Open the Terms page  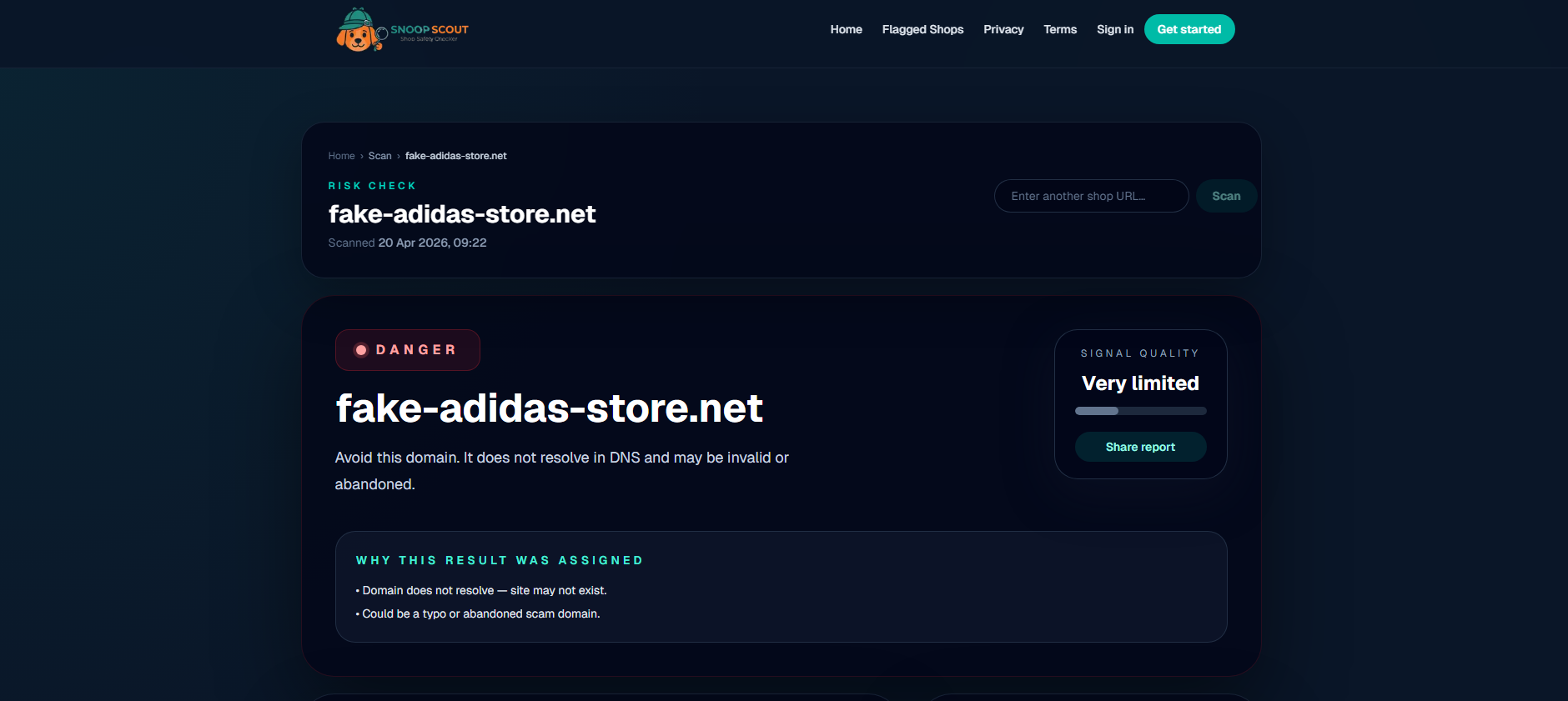(x=1060, y=29)
